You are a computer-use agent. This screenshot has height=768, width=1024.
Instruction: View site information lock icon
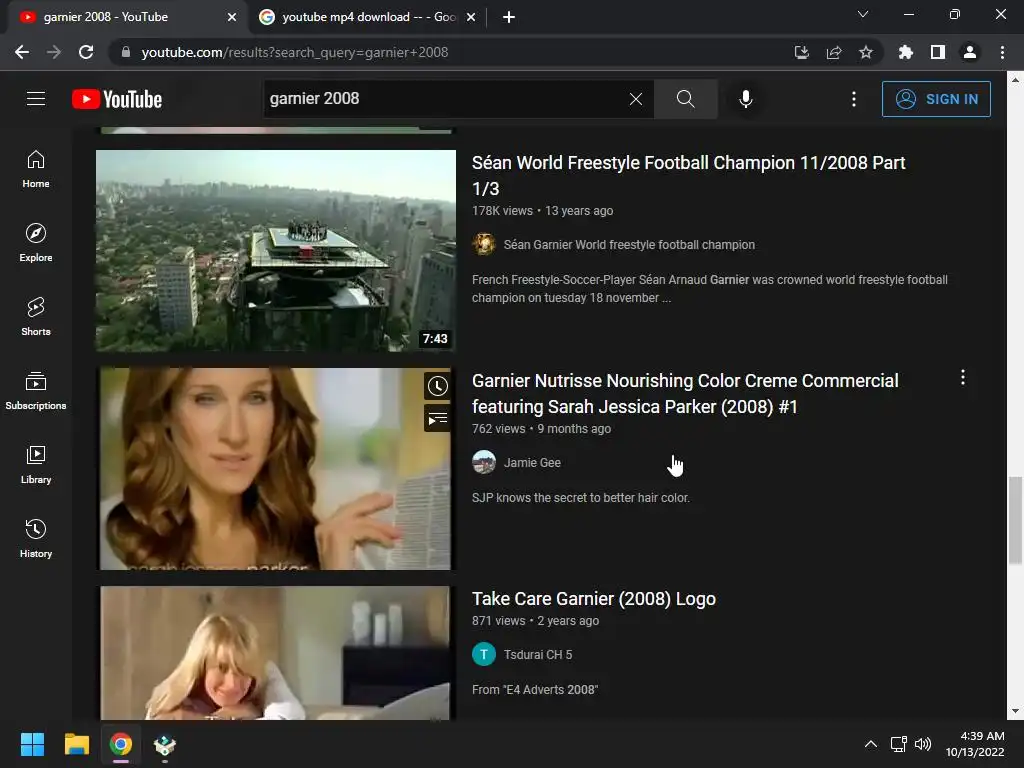pos(126,52)
